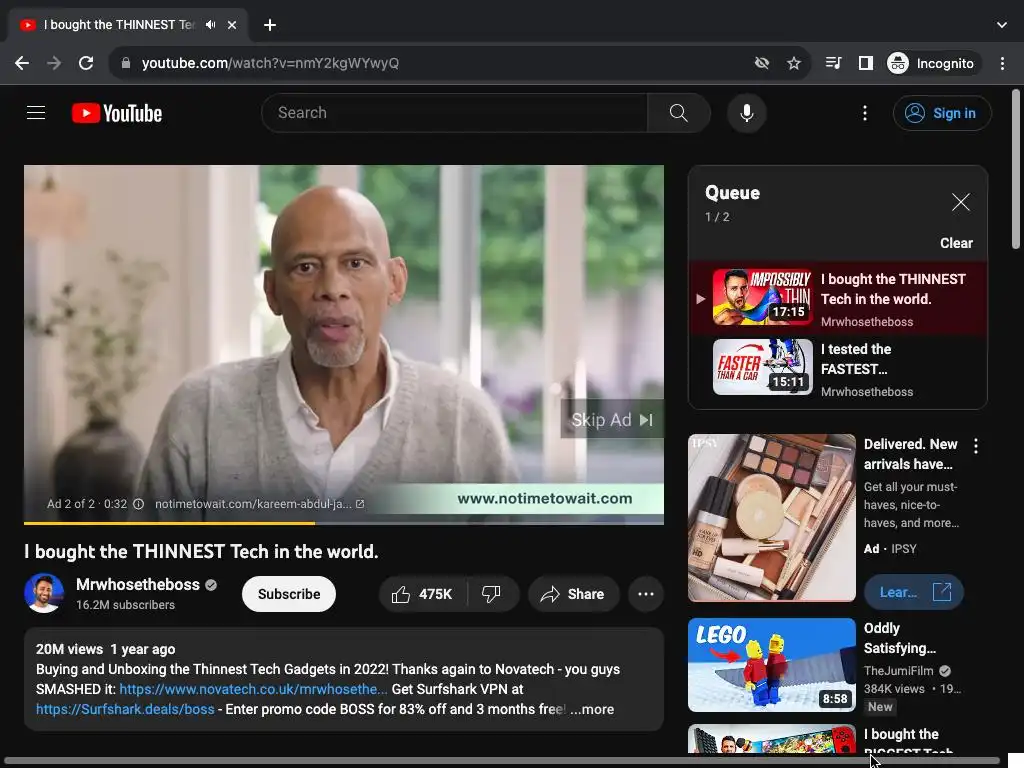Screen dimensions: 1024x768
Task: Open the Mrwhosetheboss channel name link
Action: tap(138, 584)
